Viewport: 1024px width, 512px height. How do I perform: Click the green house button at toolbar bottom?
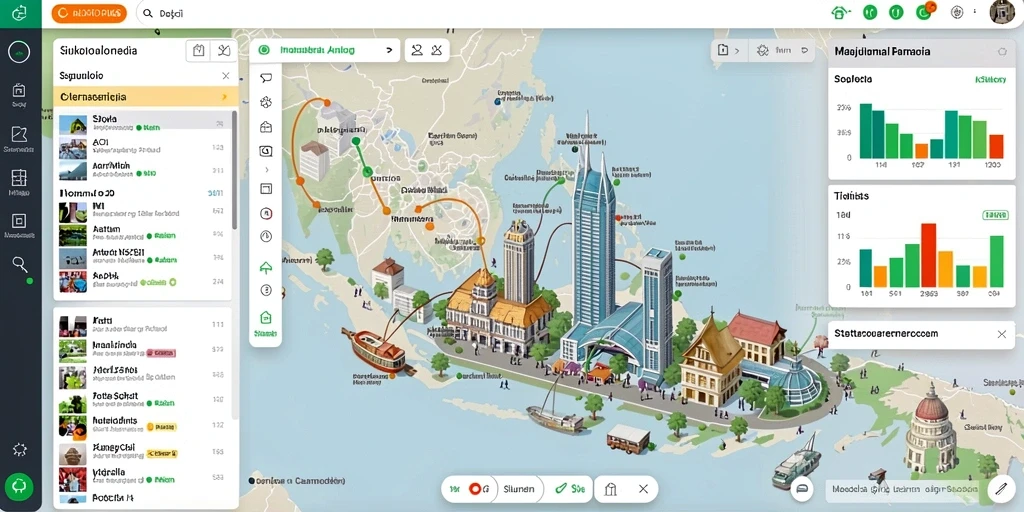266,323
